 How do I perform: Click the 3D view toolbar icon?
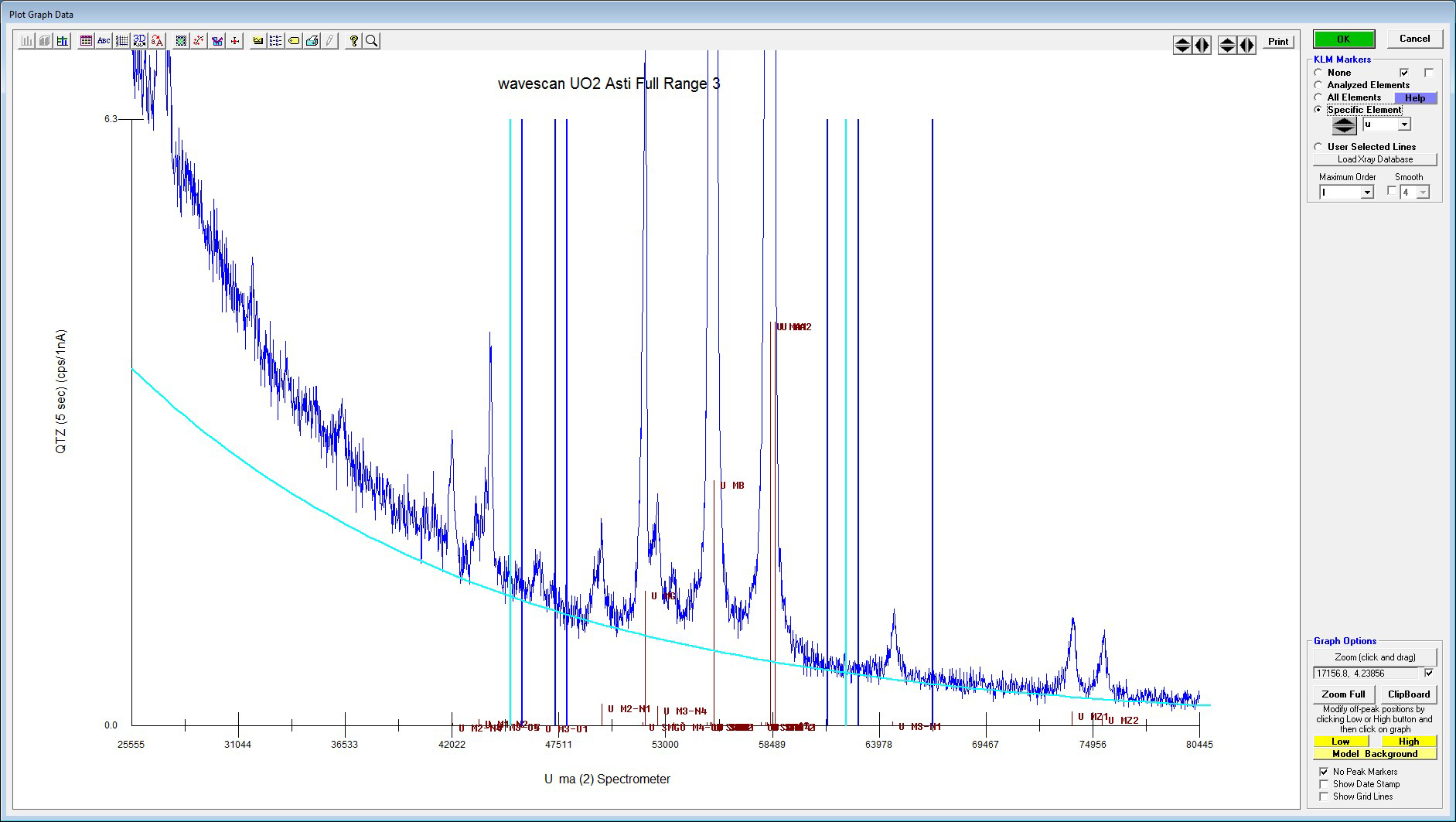coord(139,41)
